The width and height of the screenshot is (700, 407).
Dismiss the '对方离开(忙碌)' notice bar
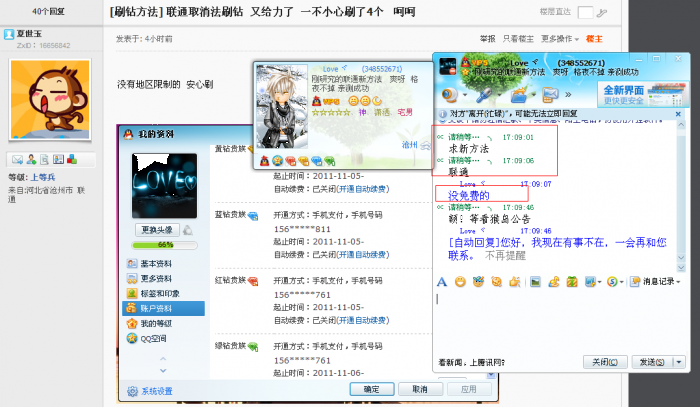point(678,114)
